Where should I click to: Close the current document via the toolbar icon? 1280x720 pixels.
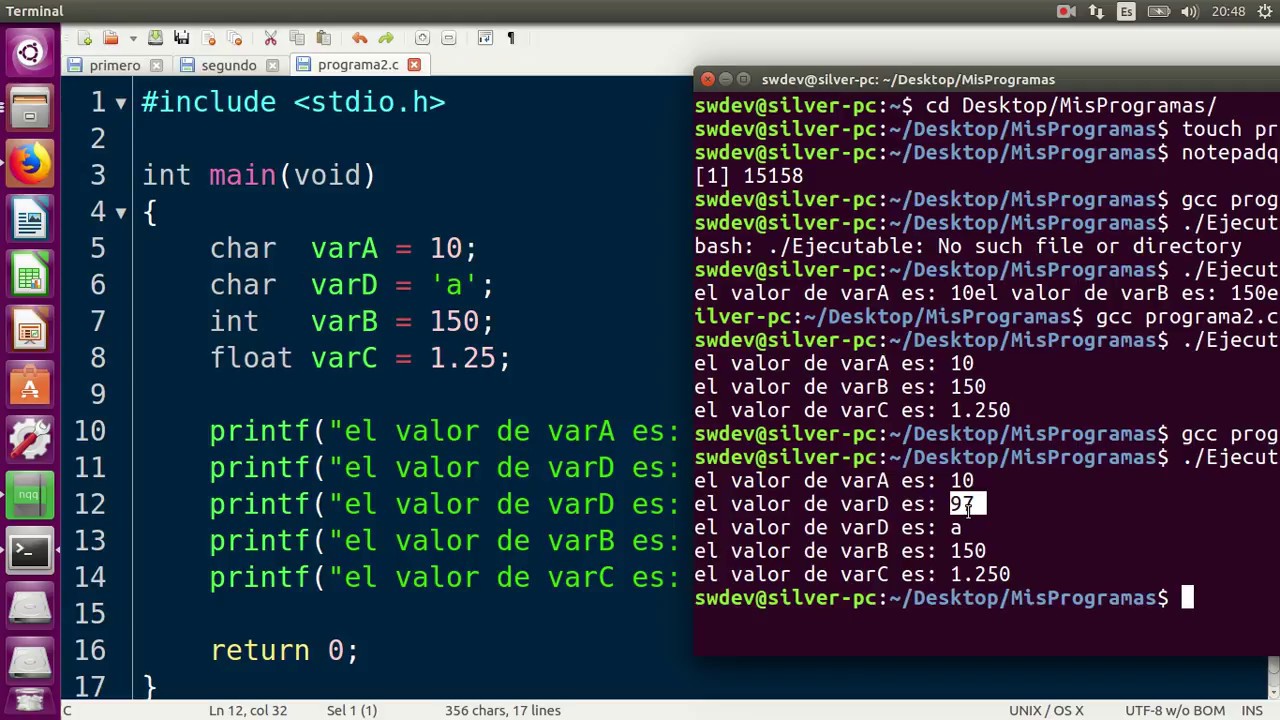pyautogui.click(x=209, y=38)
